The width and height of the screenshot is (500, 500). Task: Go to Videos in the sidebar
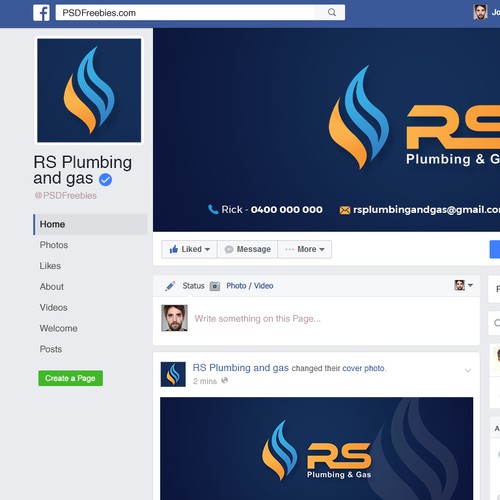click(x=53, y=307)
